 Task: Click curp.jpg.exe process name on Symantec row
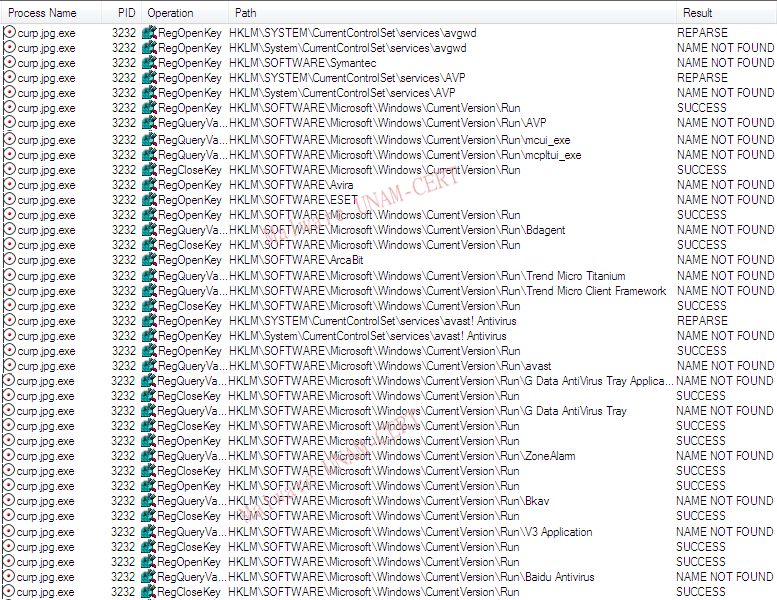(46, 63)
